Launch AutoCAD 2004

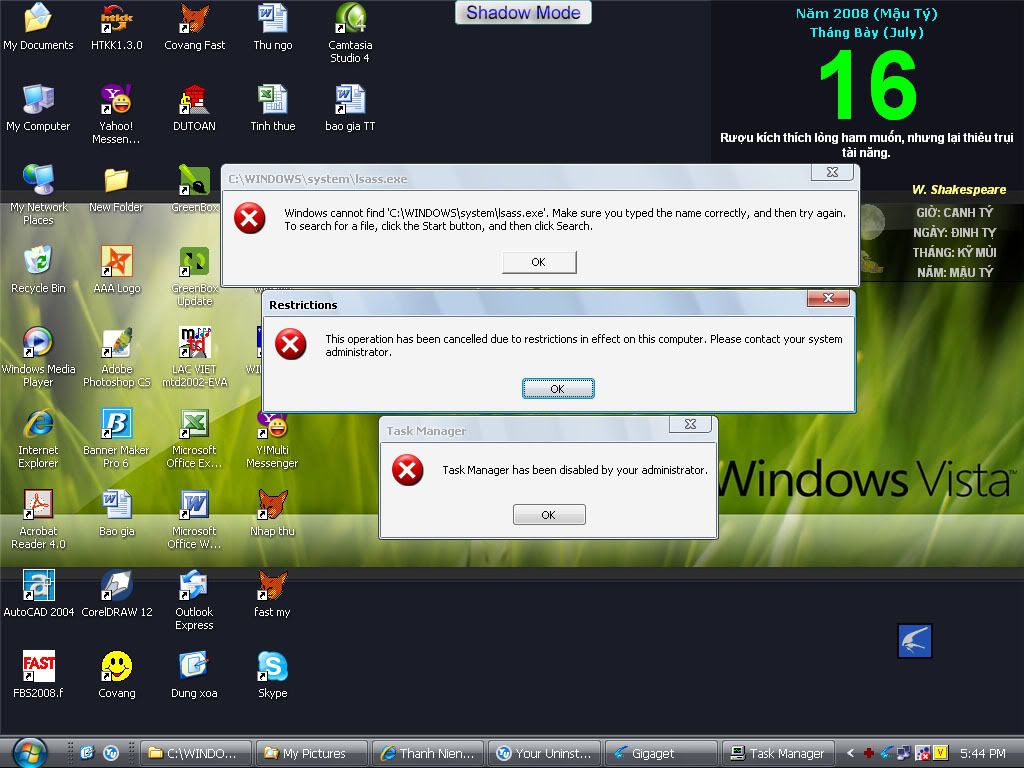38,594
